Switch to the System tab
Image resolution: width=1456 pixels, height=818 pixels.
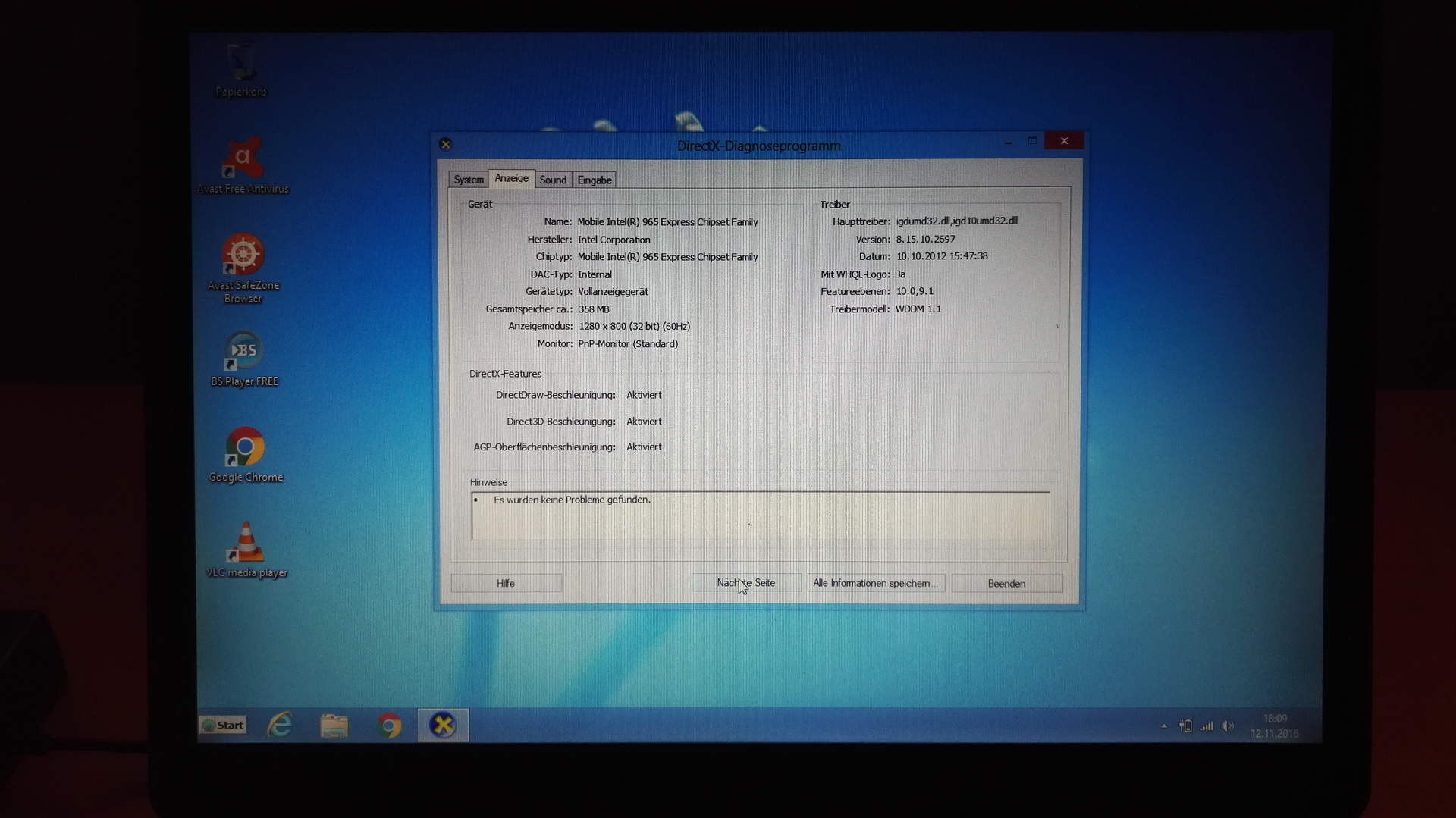click(x=468, y=180)
